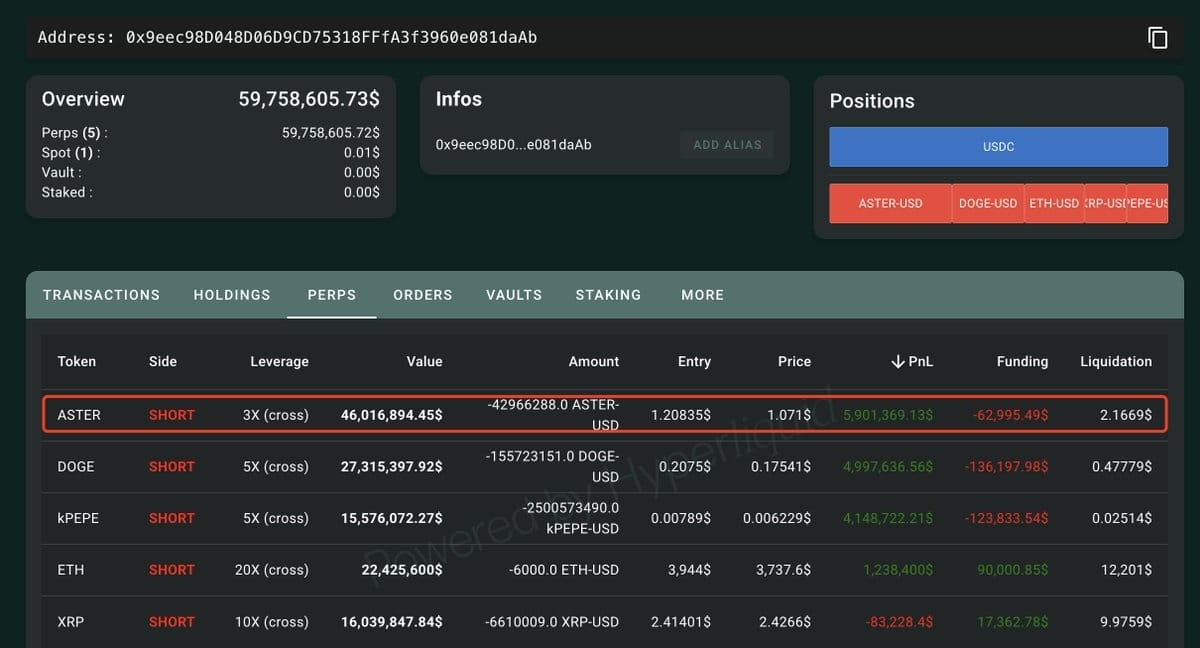Select the blue USDC position bar

[998, 147]
